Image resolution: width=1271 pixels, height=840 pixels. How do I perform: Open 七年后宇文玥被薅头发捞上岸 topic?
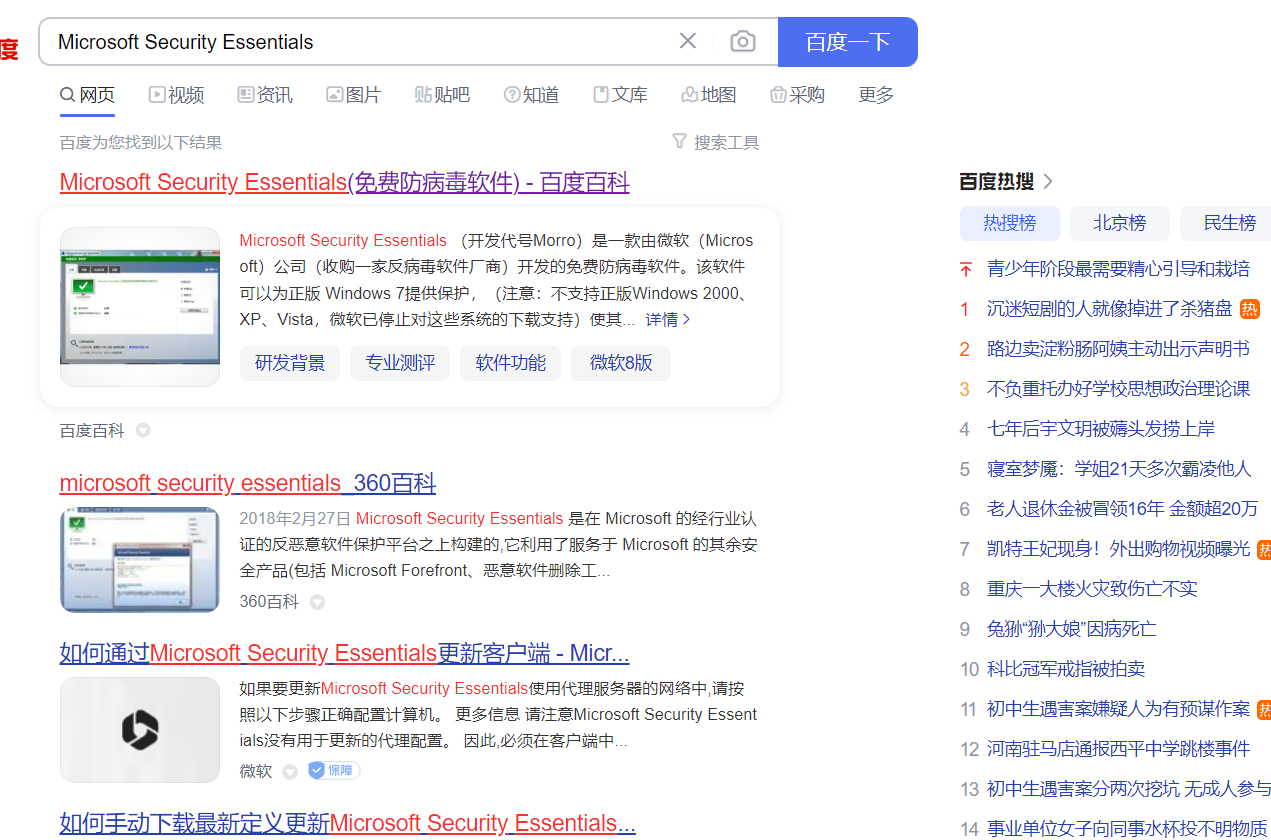(1101, 429)
